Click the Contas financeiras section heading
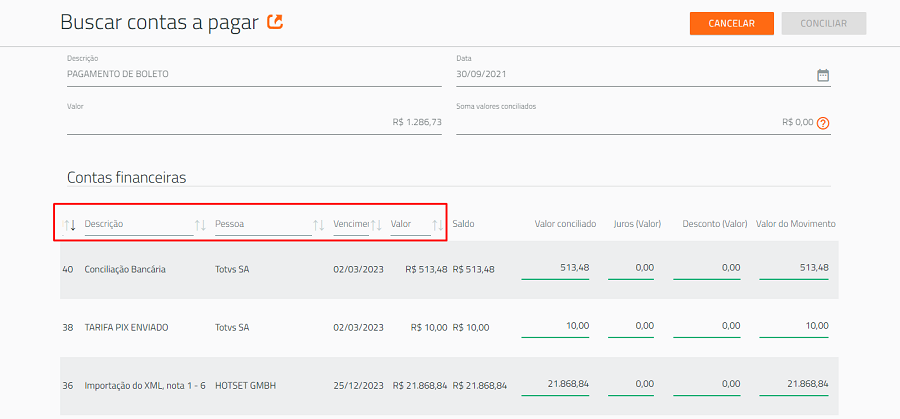900x419 pixels. click(x=127, y=178)
